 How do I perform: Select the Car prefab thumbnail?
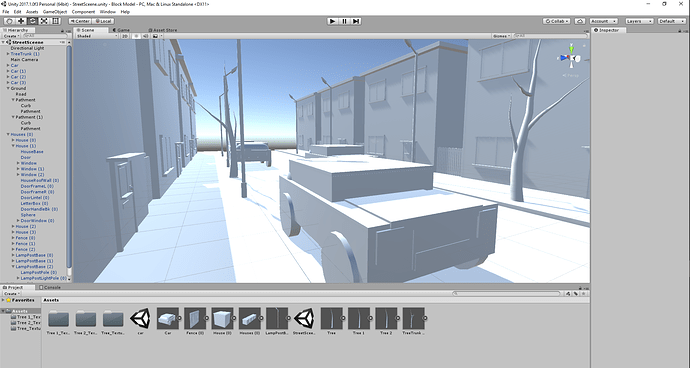(168, 318)
